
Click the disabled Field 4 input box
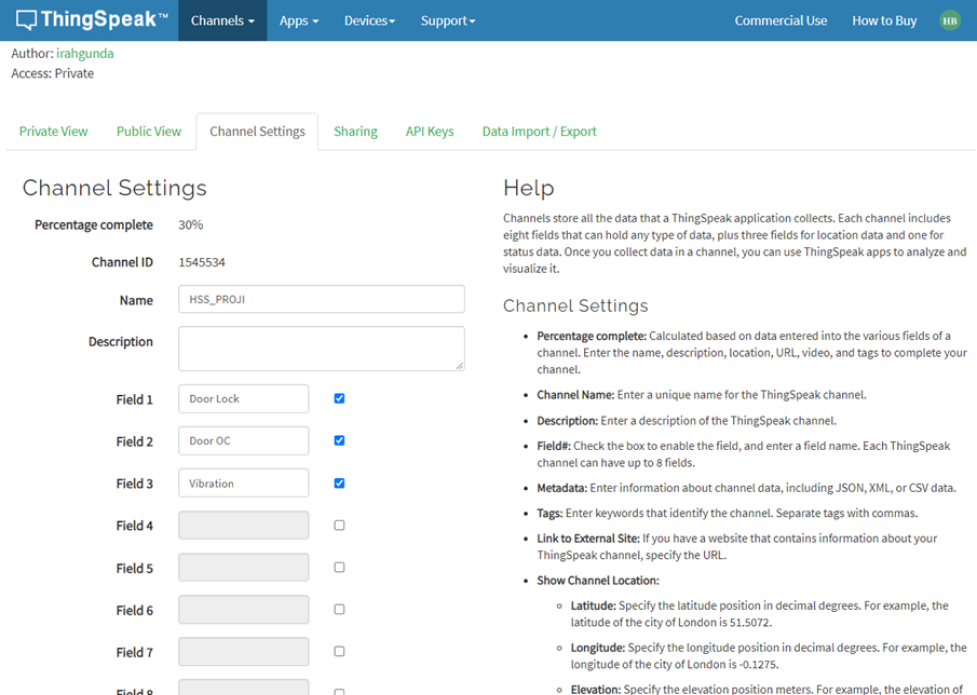pos(243,525)
